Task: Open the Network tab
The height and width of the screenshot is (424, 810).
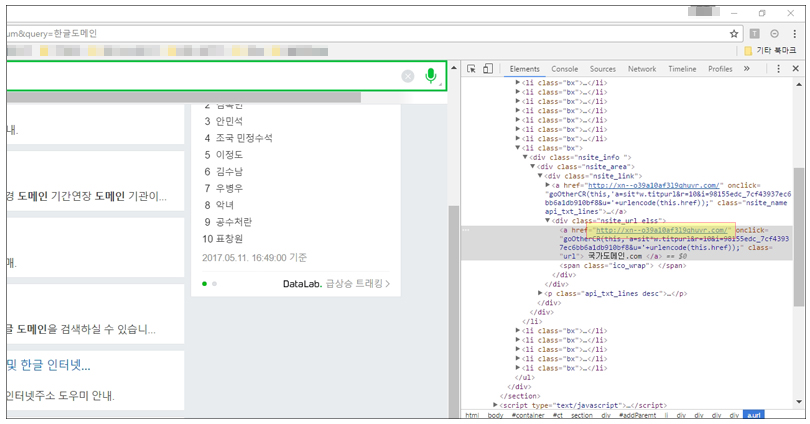Action: pyautogui.click(x=642, y=69)
